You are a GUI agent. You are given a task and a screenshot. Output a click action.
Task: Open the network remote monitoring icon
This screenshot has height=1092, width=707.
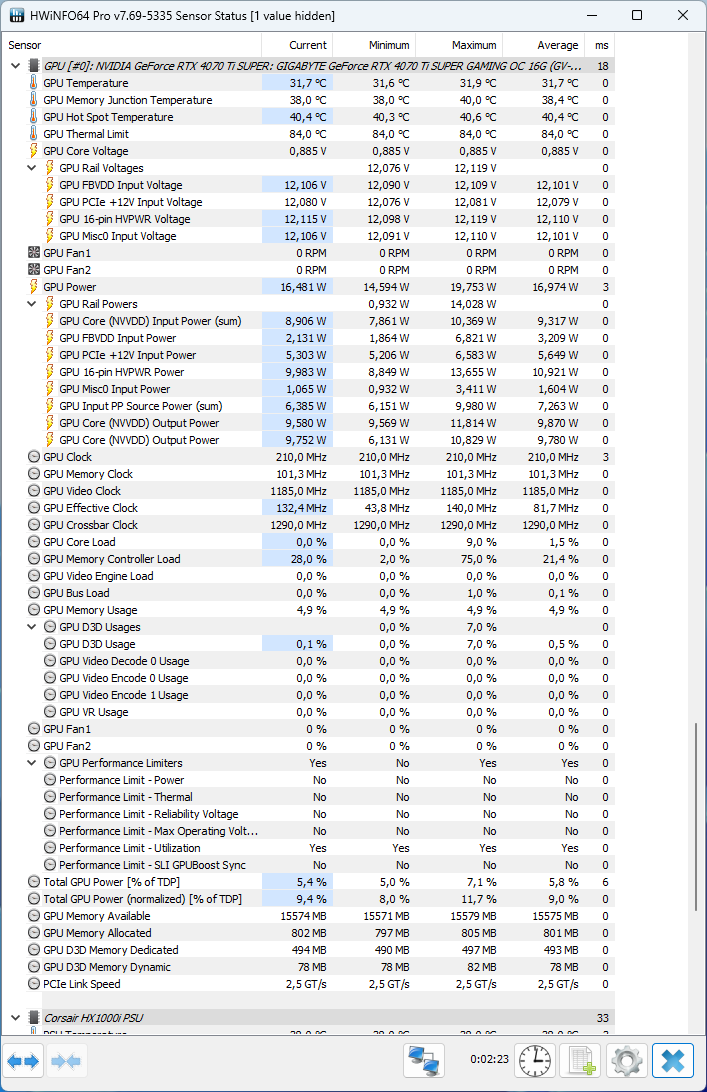tap(424, 1061)
